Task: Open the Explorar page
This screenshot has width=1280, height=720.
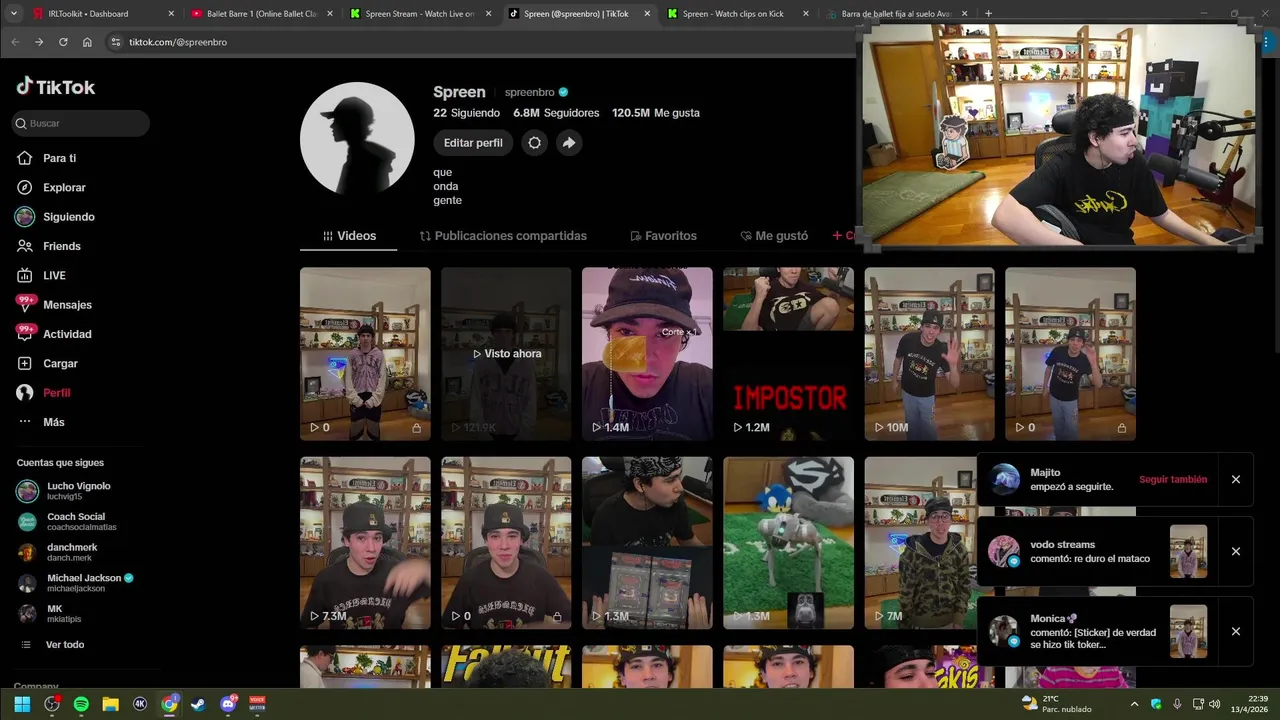Action: 64,187
